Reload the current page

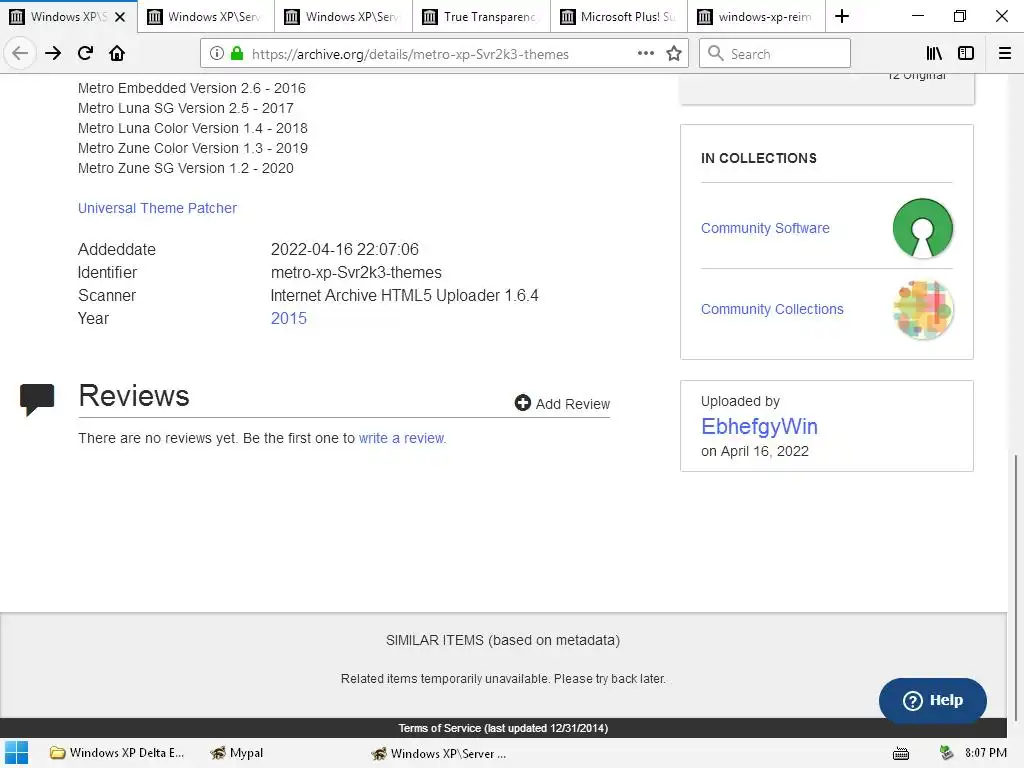click(85, 53)
